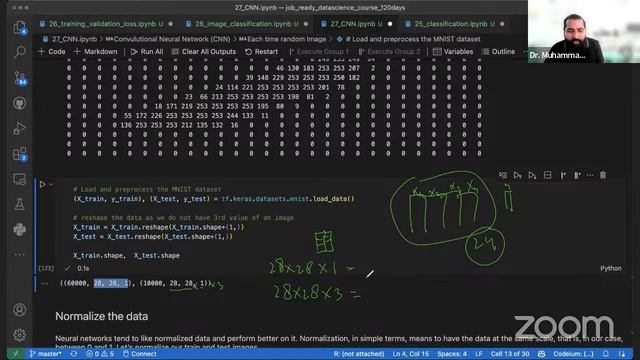
Task: Open errors and warnings problems indicator
Action: [x=100, y=354]
